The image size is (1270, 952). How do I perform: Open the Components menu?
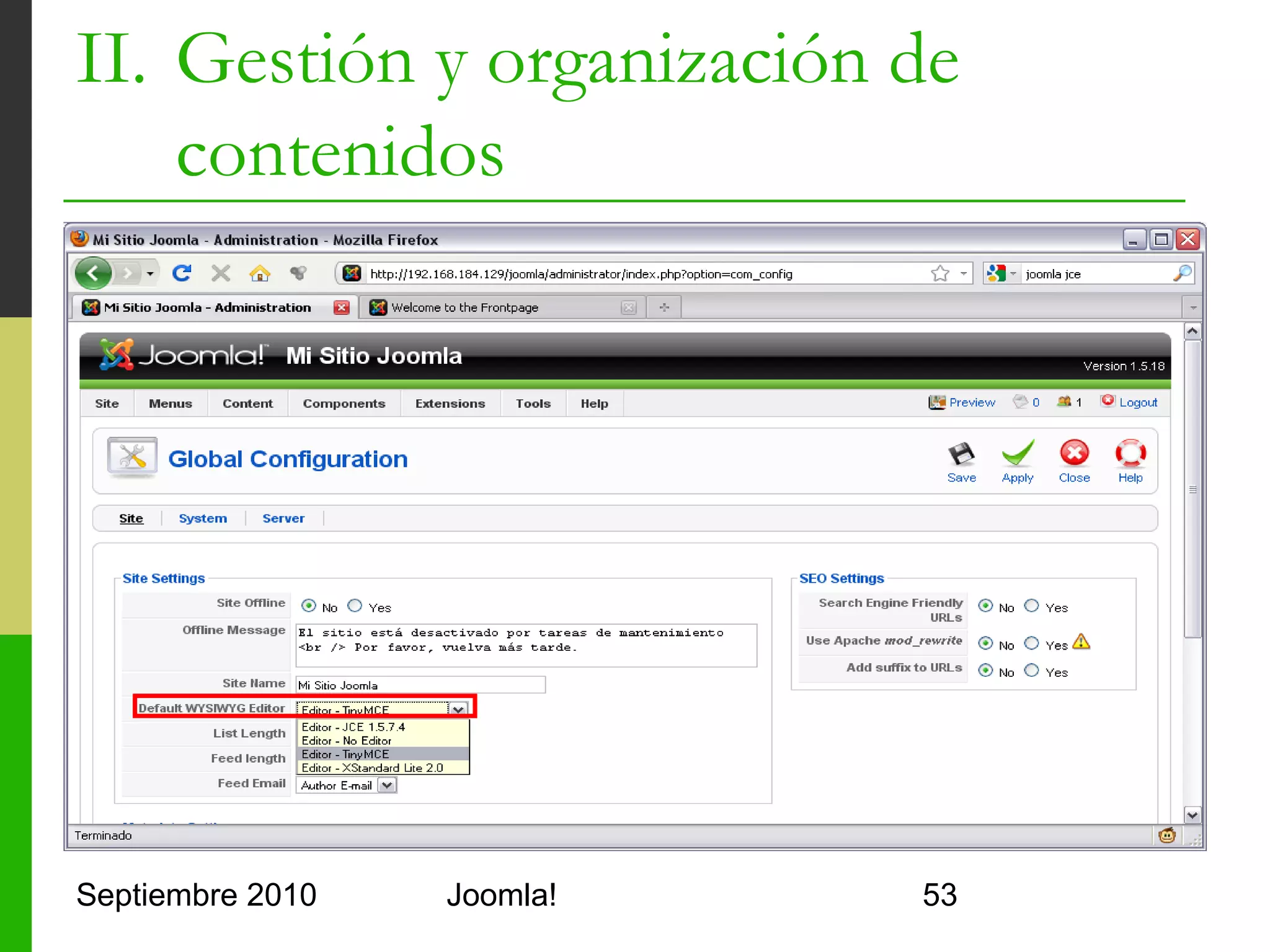point(344,403)
